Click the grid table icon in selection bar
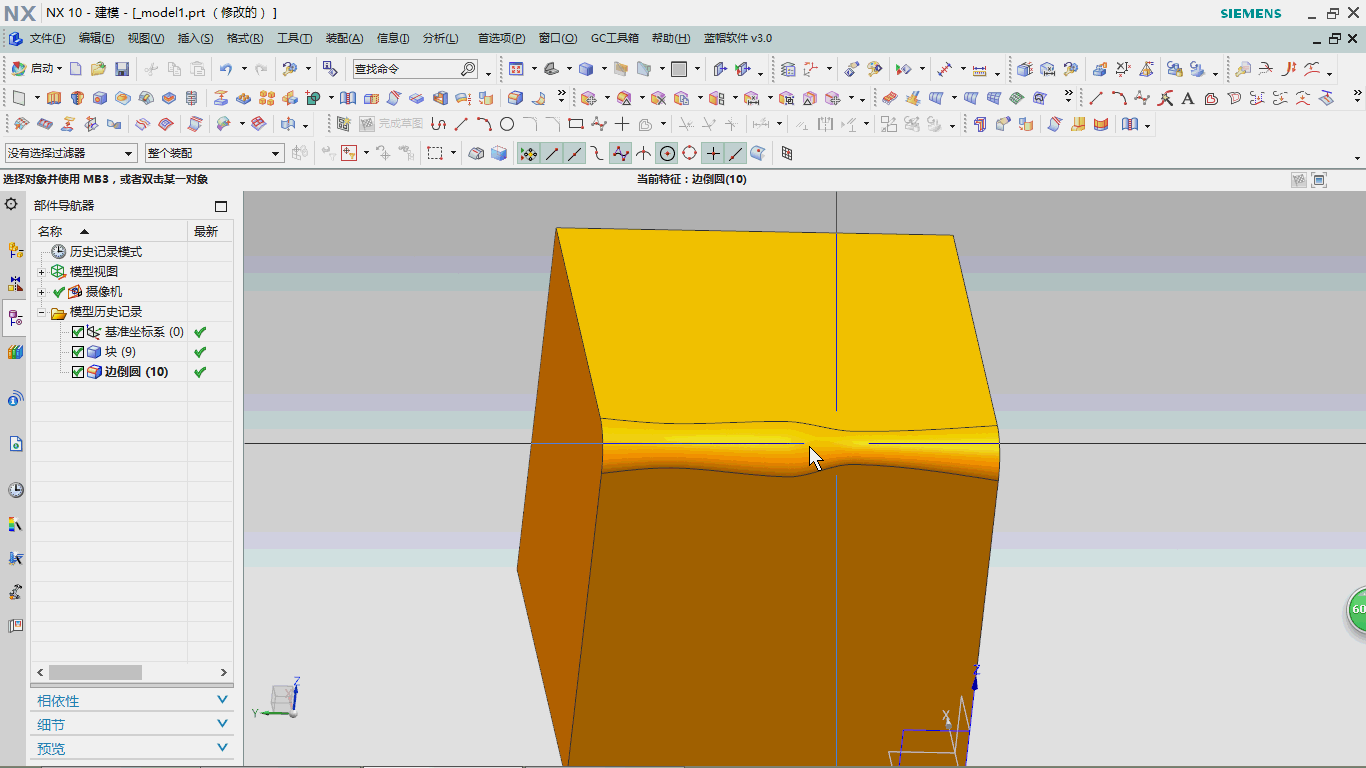Viewport: 1366px width, 768px height. click(787, 153)
